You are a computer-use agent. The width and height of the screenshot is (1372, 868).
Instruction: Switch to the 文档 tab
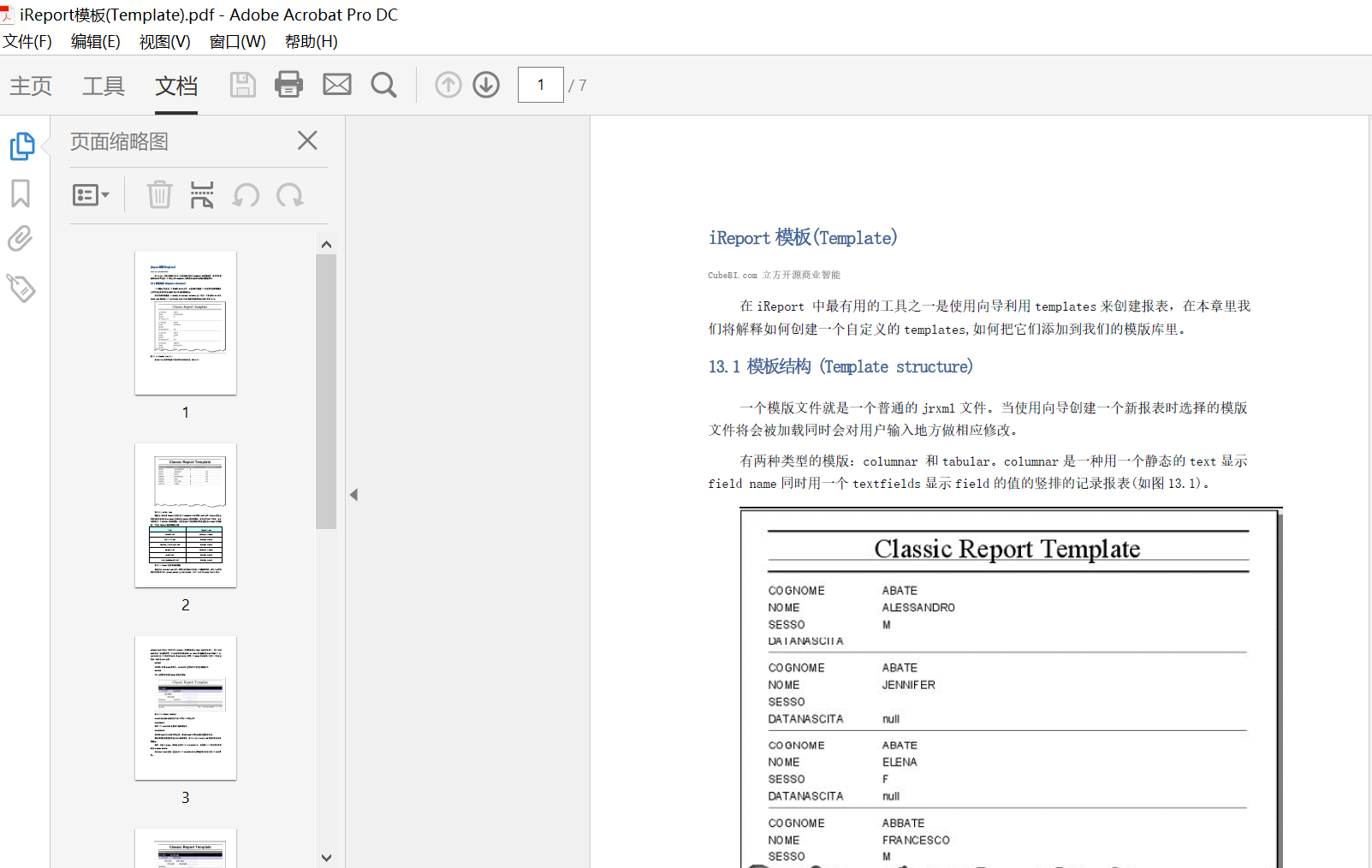(x=176, y=86)
